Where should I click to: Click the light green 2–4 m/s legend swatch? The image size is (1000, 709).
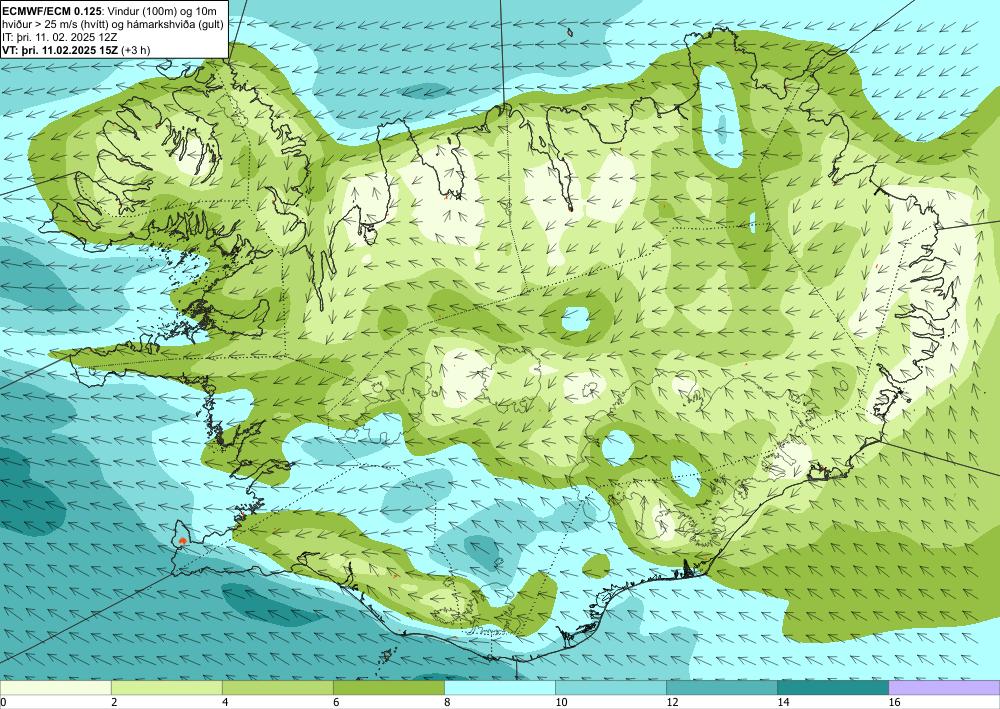[x=166, y=687]
